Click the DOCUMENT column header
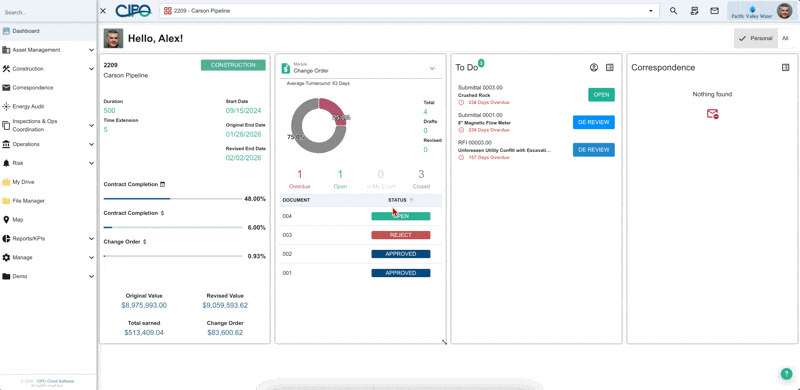Screen dimensions: 800x390 coord(296,200)
